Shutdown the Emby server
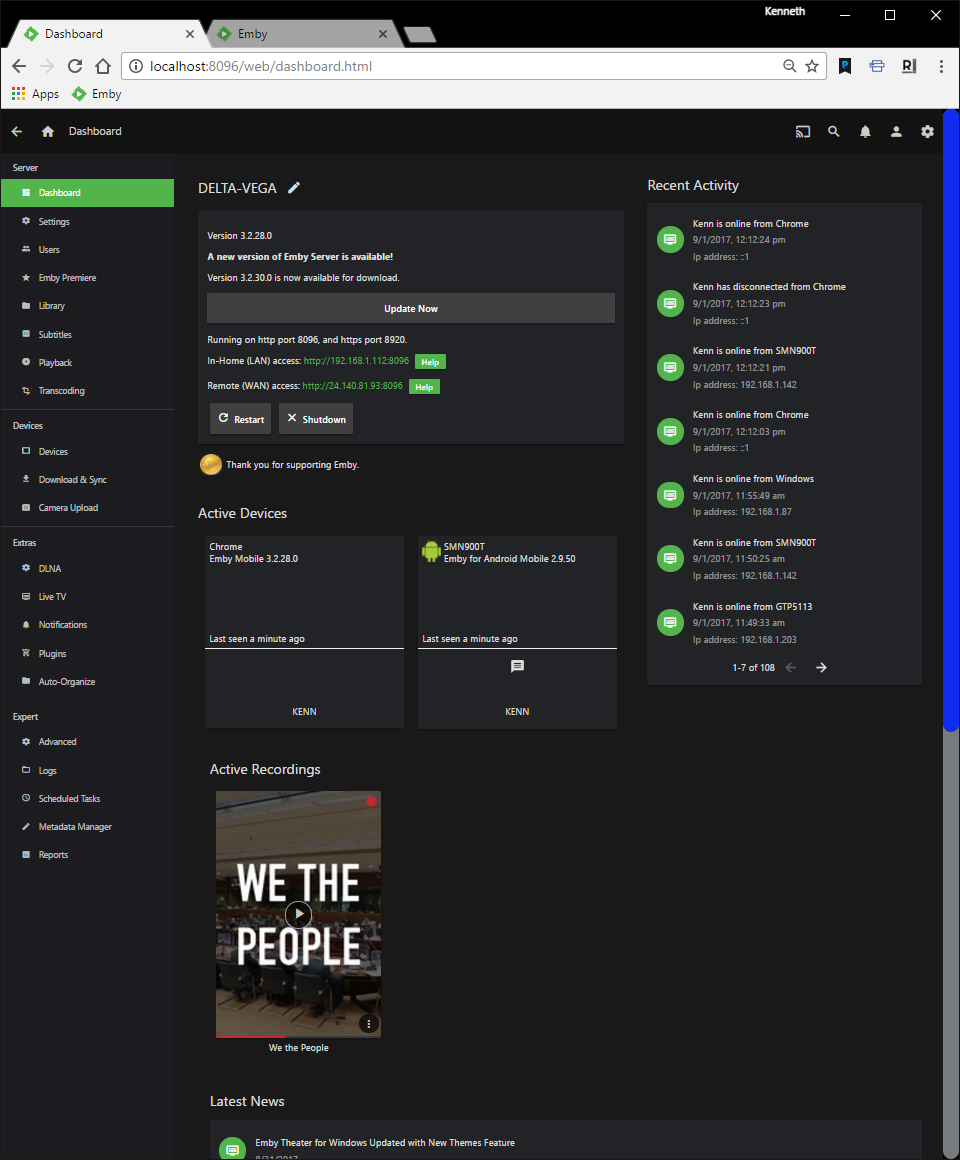 [316, 419]
